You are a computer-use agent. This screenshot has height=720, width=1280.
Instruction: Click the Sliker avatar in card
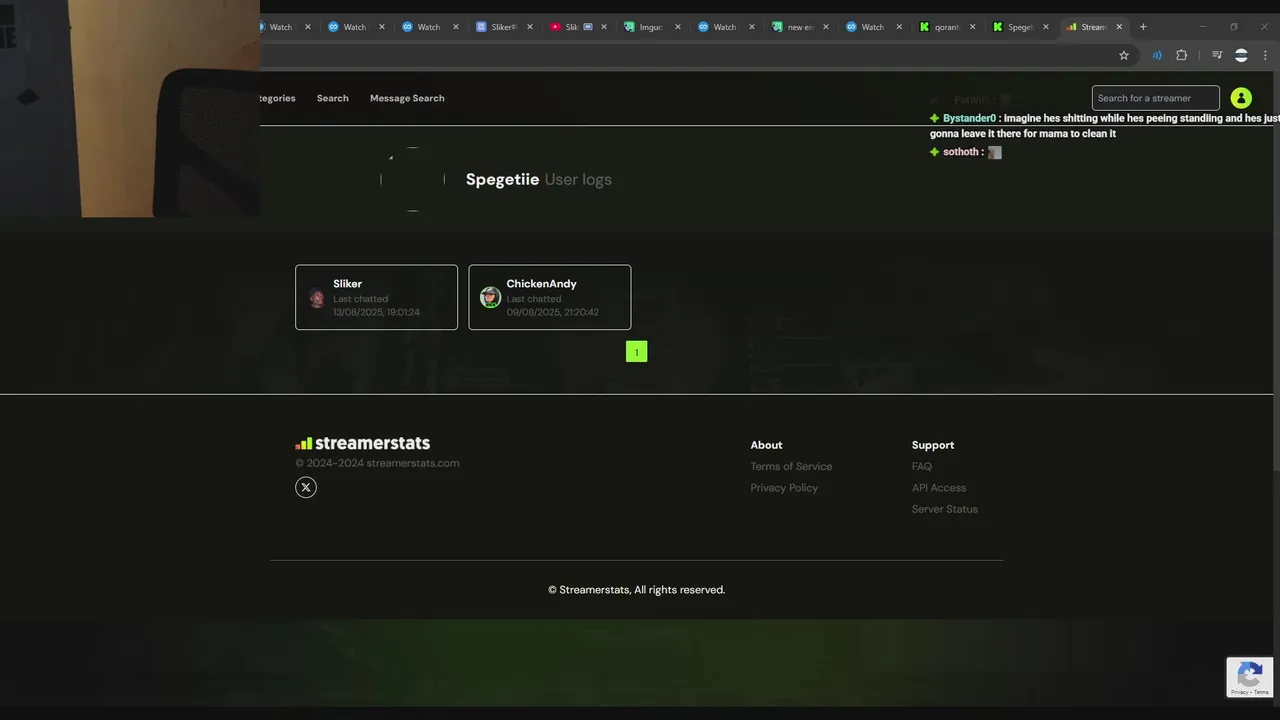coord(317,298)
